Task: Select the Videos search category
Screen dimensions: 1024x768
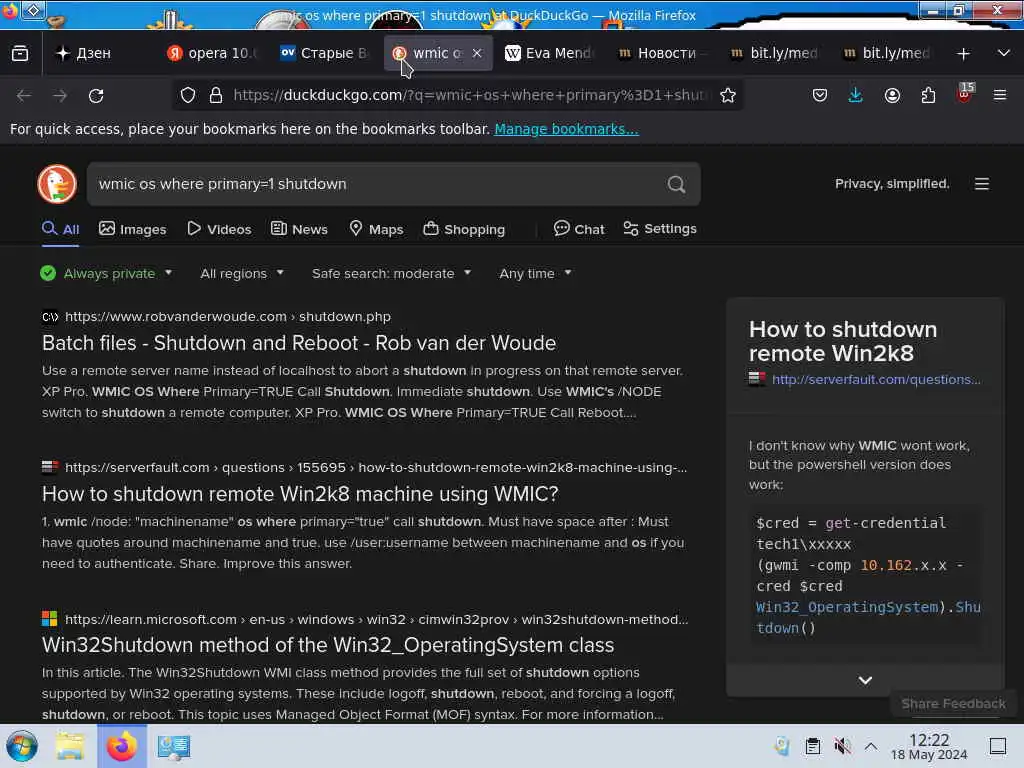Action: tap(219, 229)
